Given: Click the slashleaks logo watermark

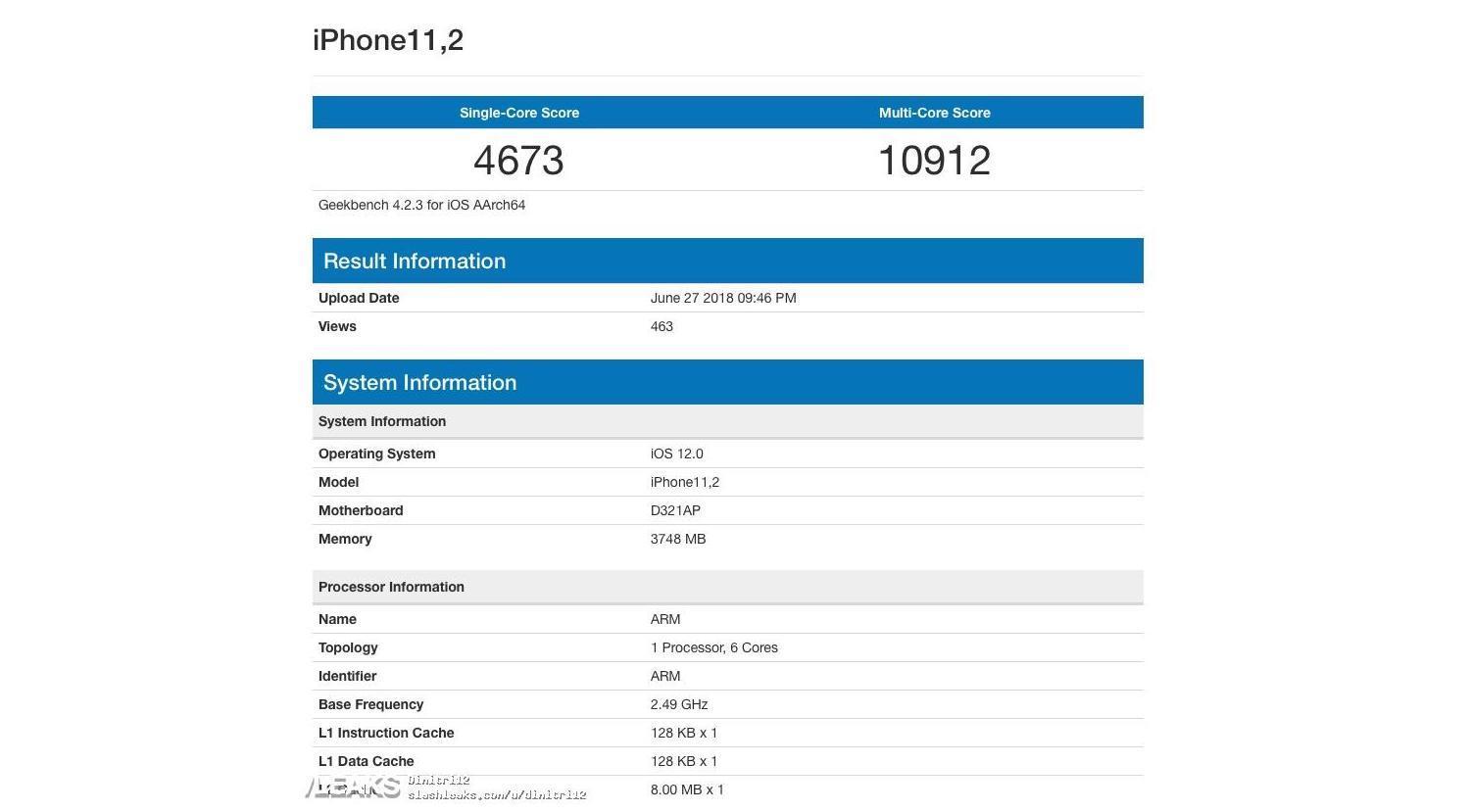Looking at the screenshot, I should coord(355,787).
